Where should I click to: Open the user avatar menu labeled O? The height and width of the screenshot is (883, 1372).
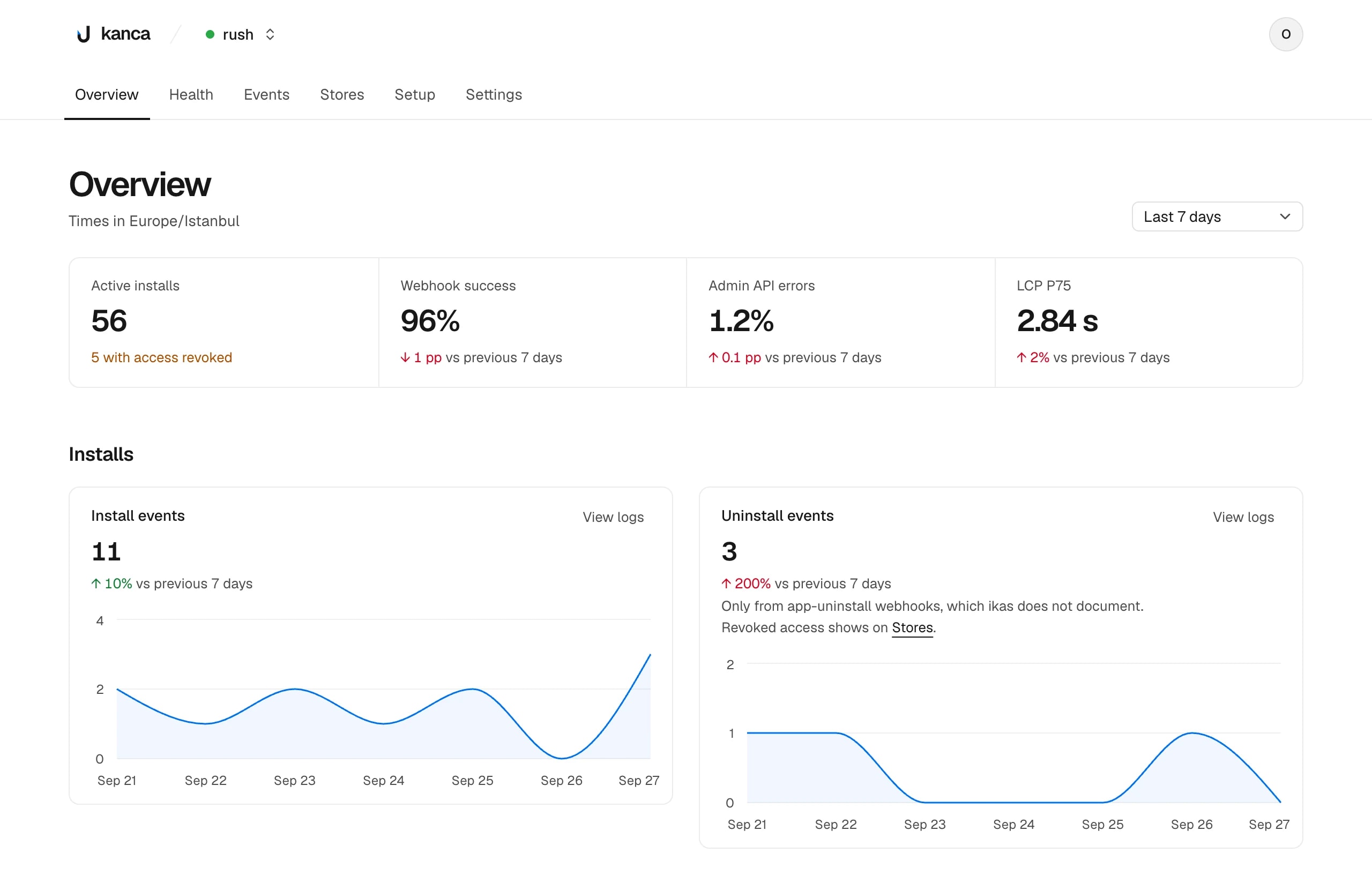tap(1285, 34)
